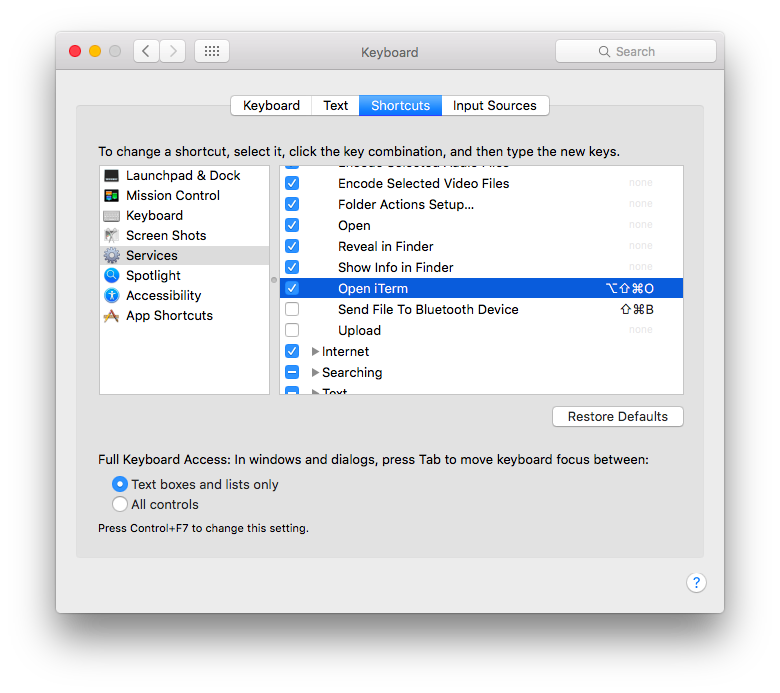This screenshot has height=693, width=780.
Task: Go back with the left arrow button
Action: [146, 51]
